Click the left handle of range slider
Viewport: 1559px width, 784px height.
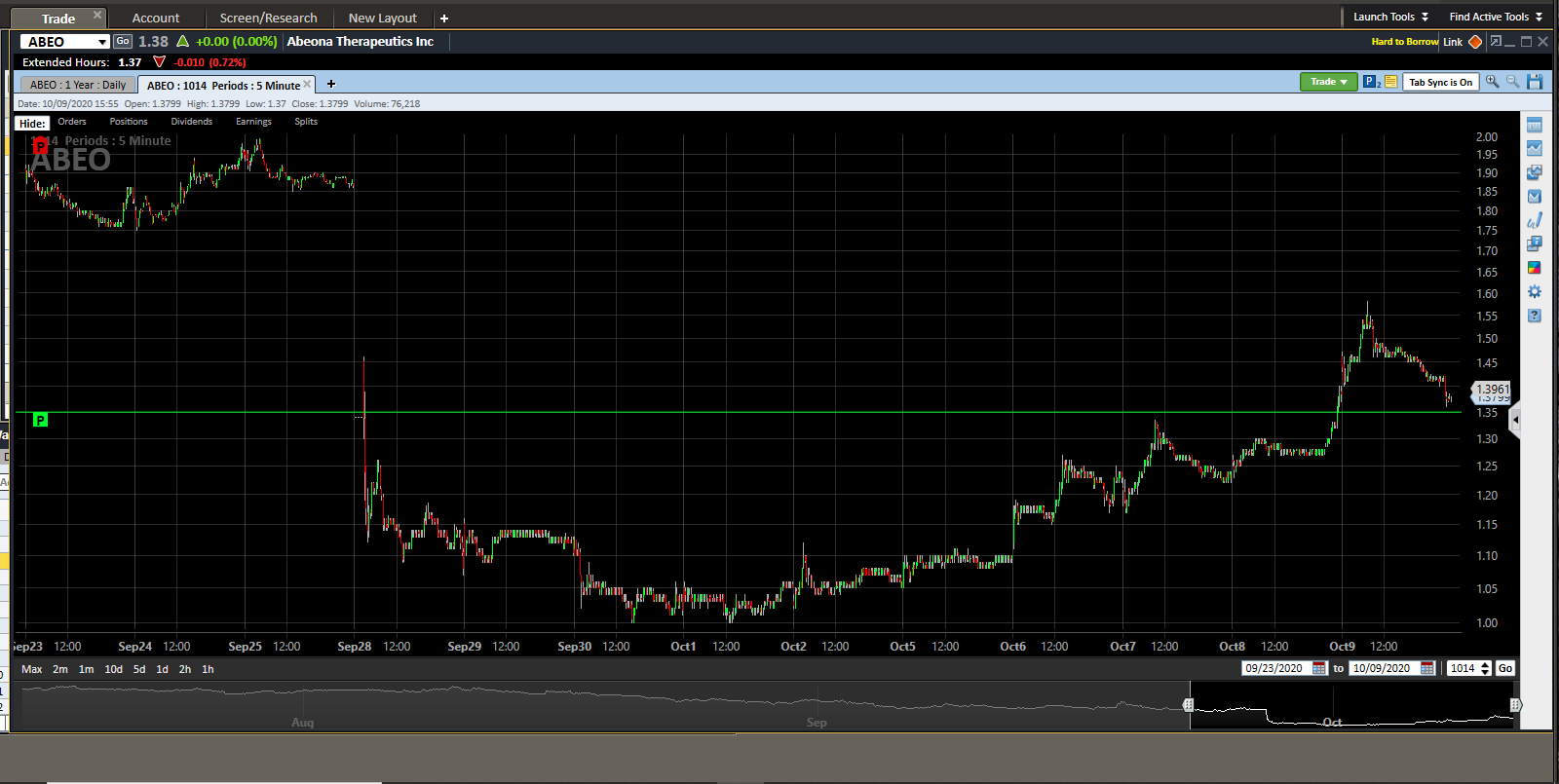1188,704
